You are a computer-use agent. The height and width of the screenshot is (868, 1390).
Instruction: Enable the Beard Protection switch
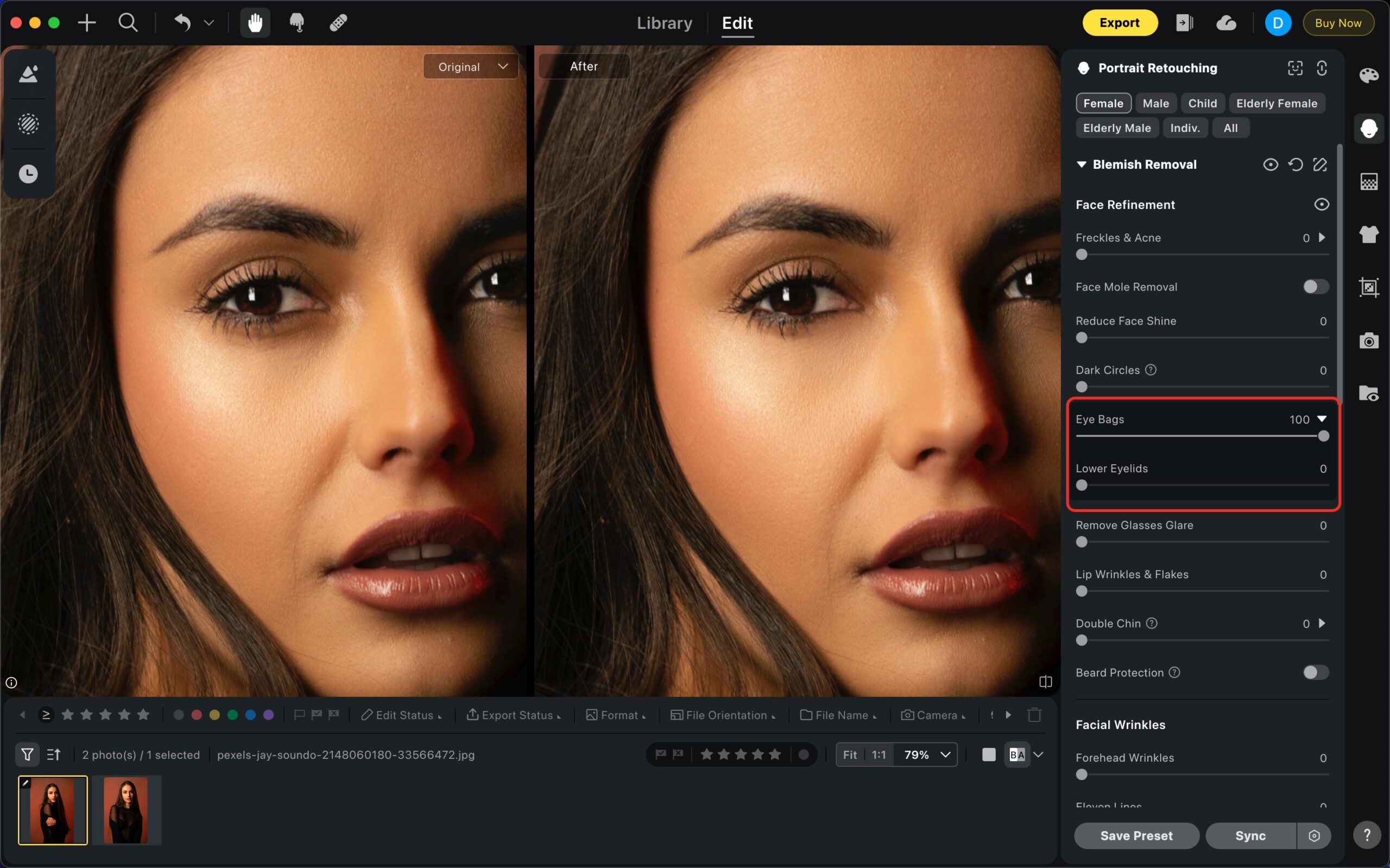click(x=1316, y=672)
